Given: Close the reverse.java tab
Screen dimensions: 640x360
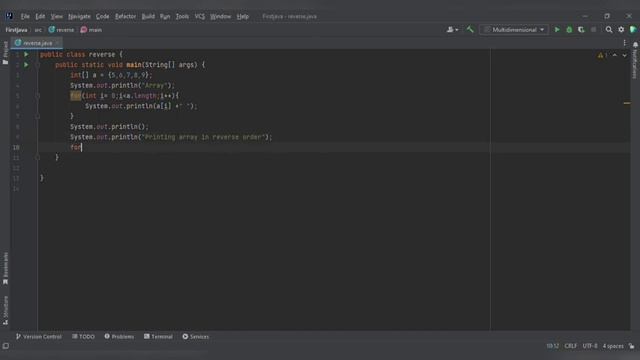Looking at the screenshot, I should coord(58,43).
